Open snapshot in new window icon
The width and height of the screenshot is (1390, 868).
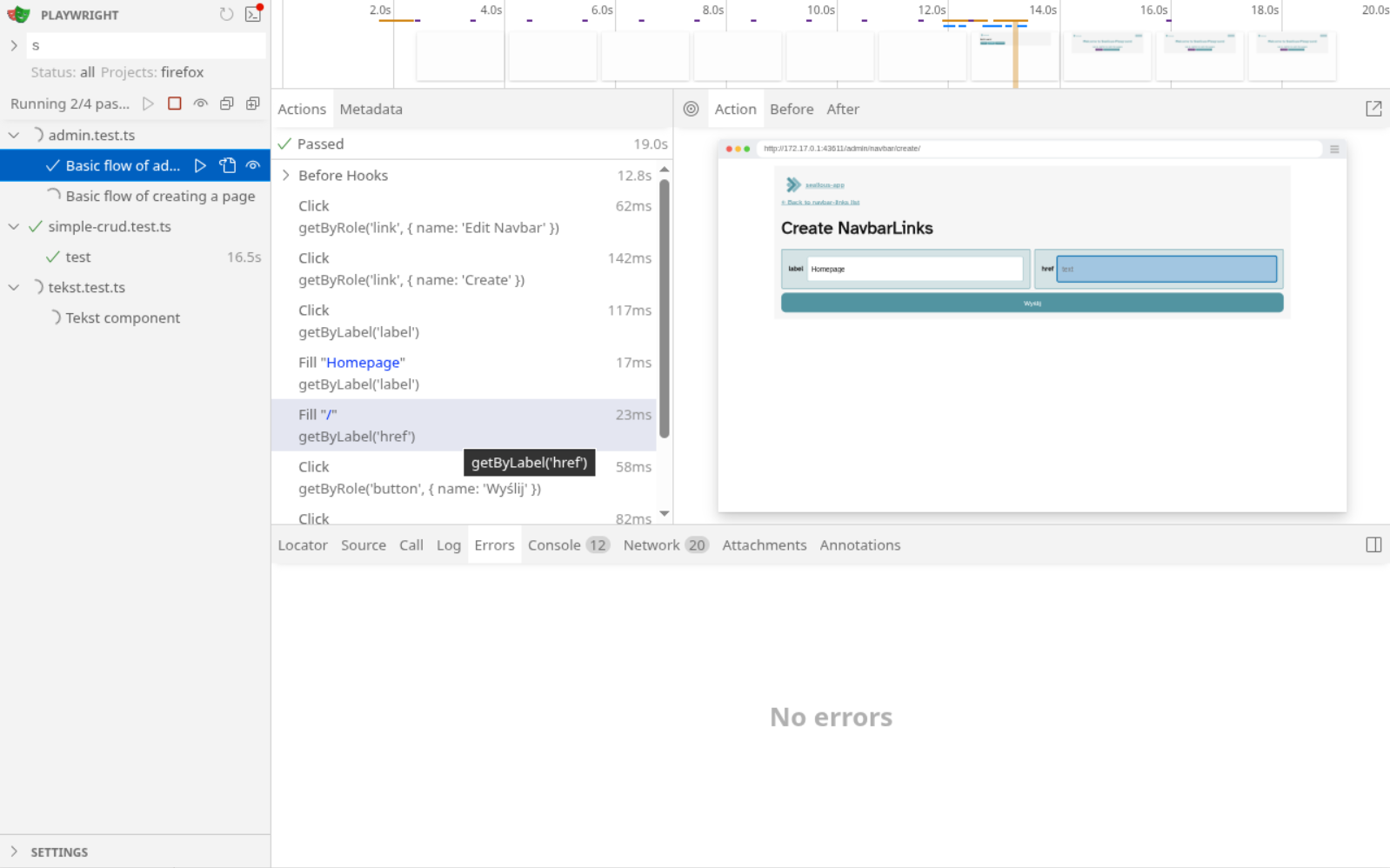point(1373,109)
